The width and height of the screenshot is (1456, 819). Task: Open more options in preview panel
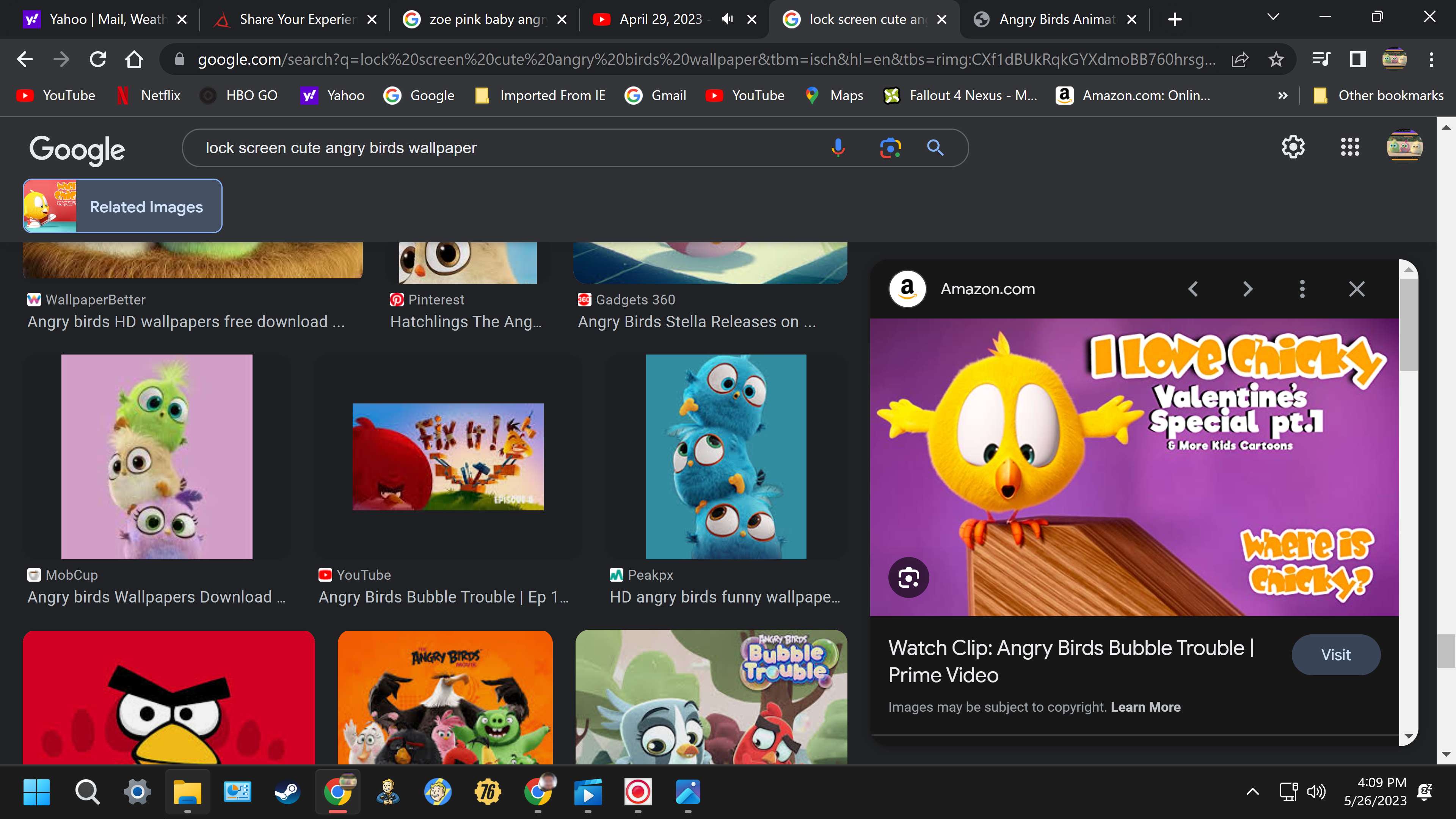(x=1302, y=289)
